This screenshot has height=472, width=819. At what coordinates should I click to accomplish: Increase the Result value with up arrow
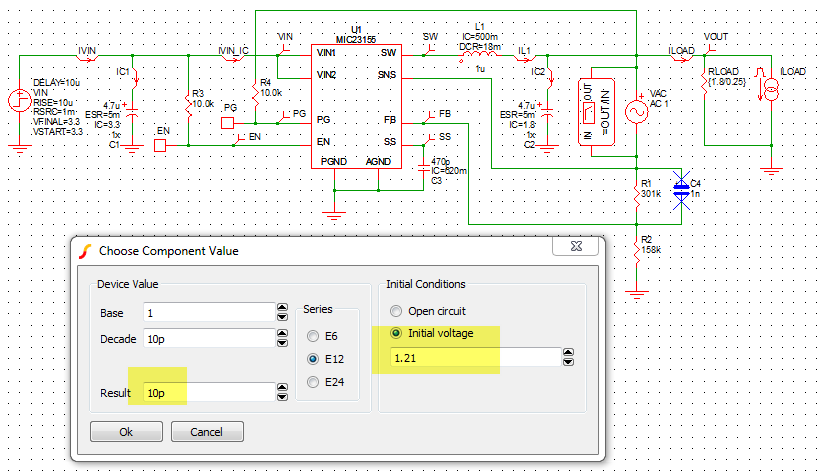click(x=282, y=388)
